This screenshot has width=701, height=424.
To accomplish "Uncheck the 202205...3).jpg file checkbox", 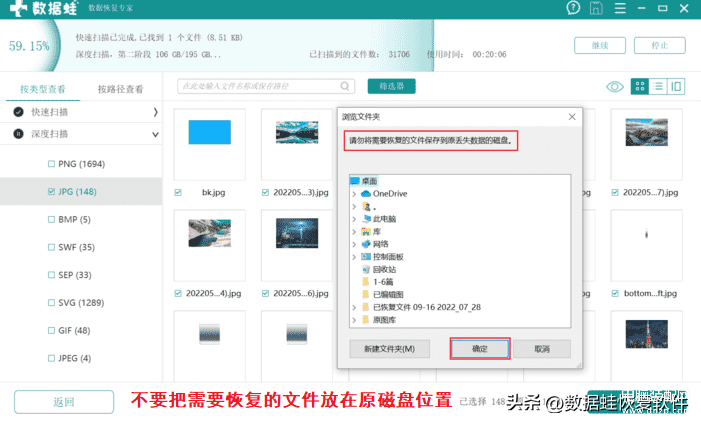I will click(265, 192).
